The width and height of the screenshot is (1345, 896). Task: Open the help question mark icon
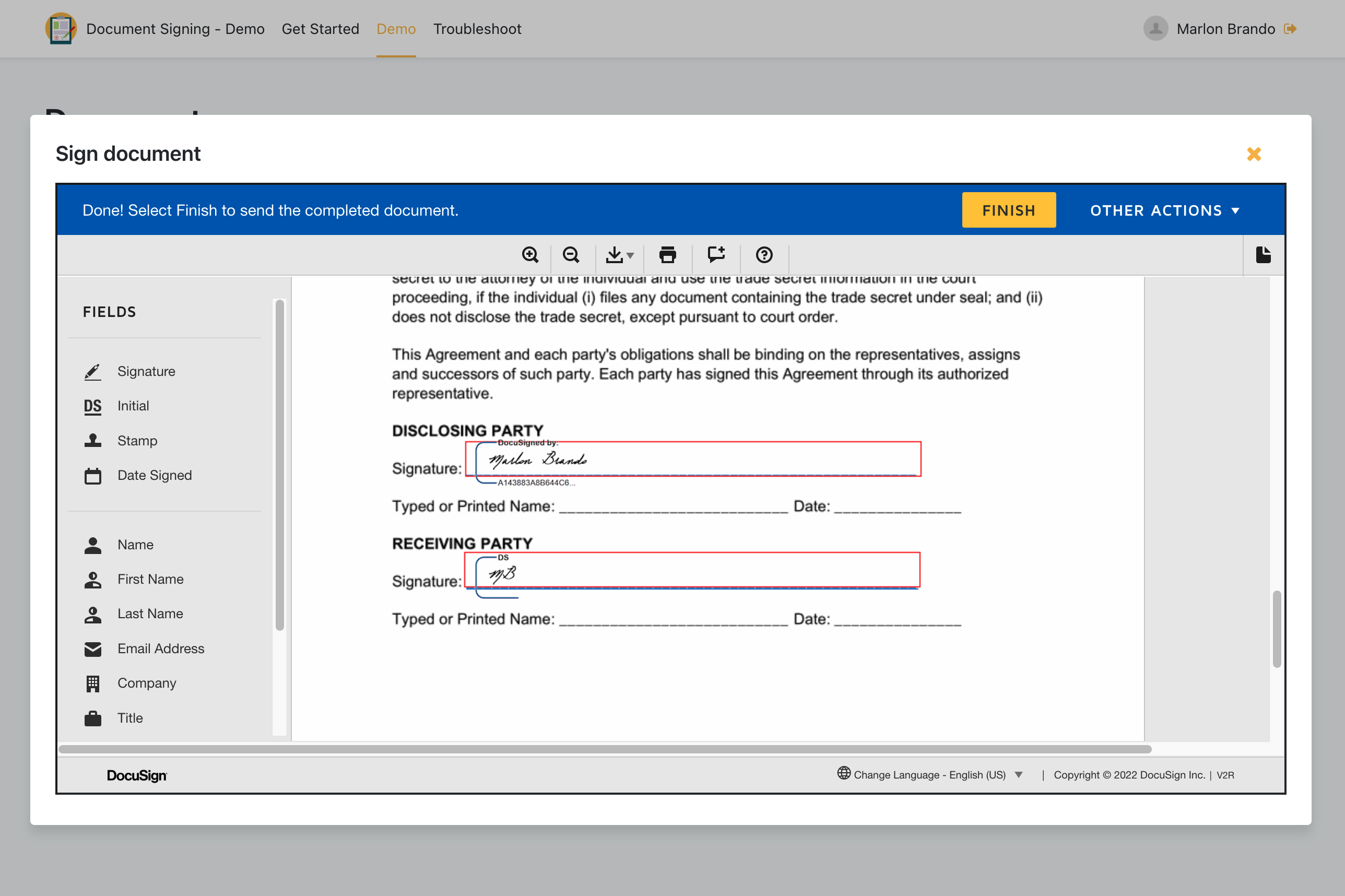point(764,255)
